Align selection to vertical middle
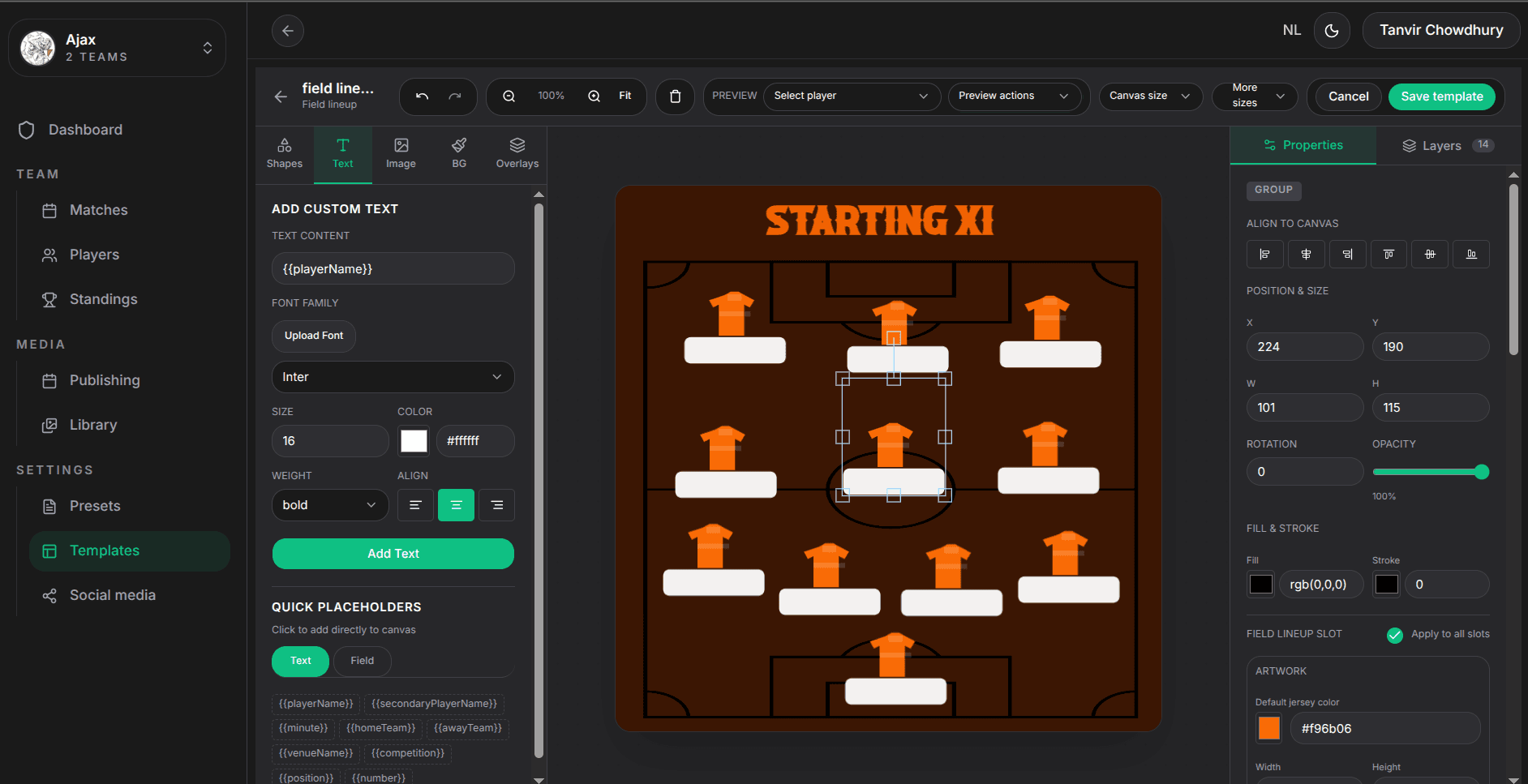The image size is (1528, 784). click(x=1430, y=255)
